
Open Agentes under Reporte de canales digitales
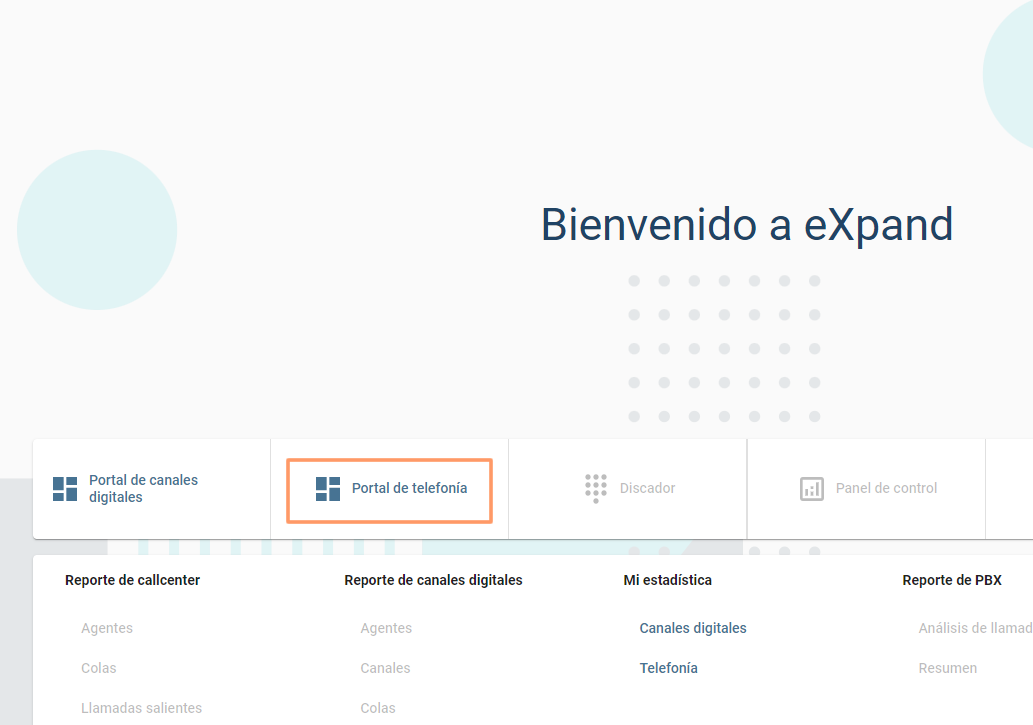(x=386, y=628)
